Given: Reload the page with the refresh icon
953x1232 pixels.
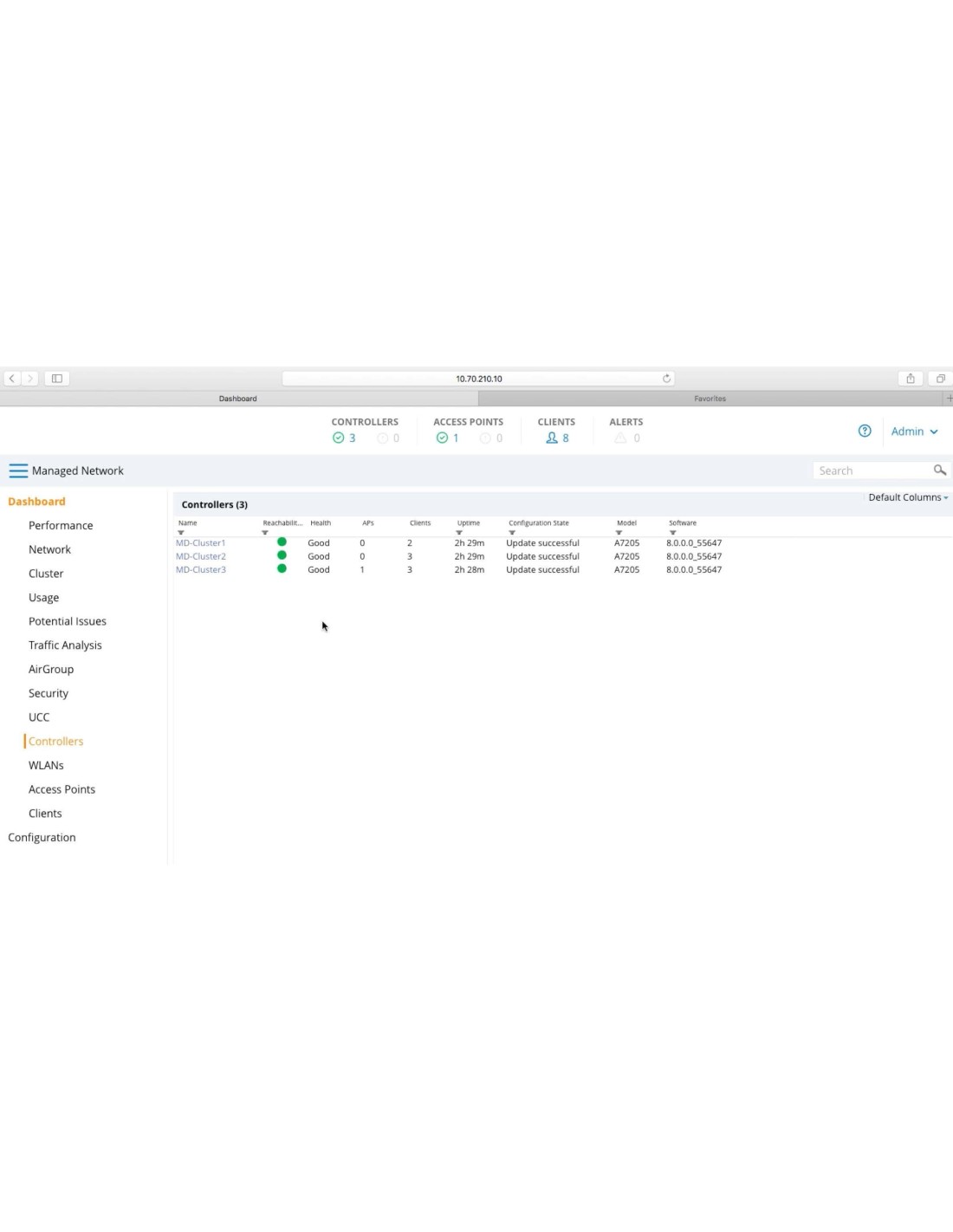Looking at the screenshot, I should pyautogui.click(x=666, y=379).
